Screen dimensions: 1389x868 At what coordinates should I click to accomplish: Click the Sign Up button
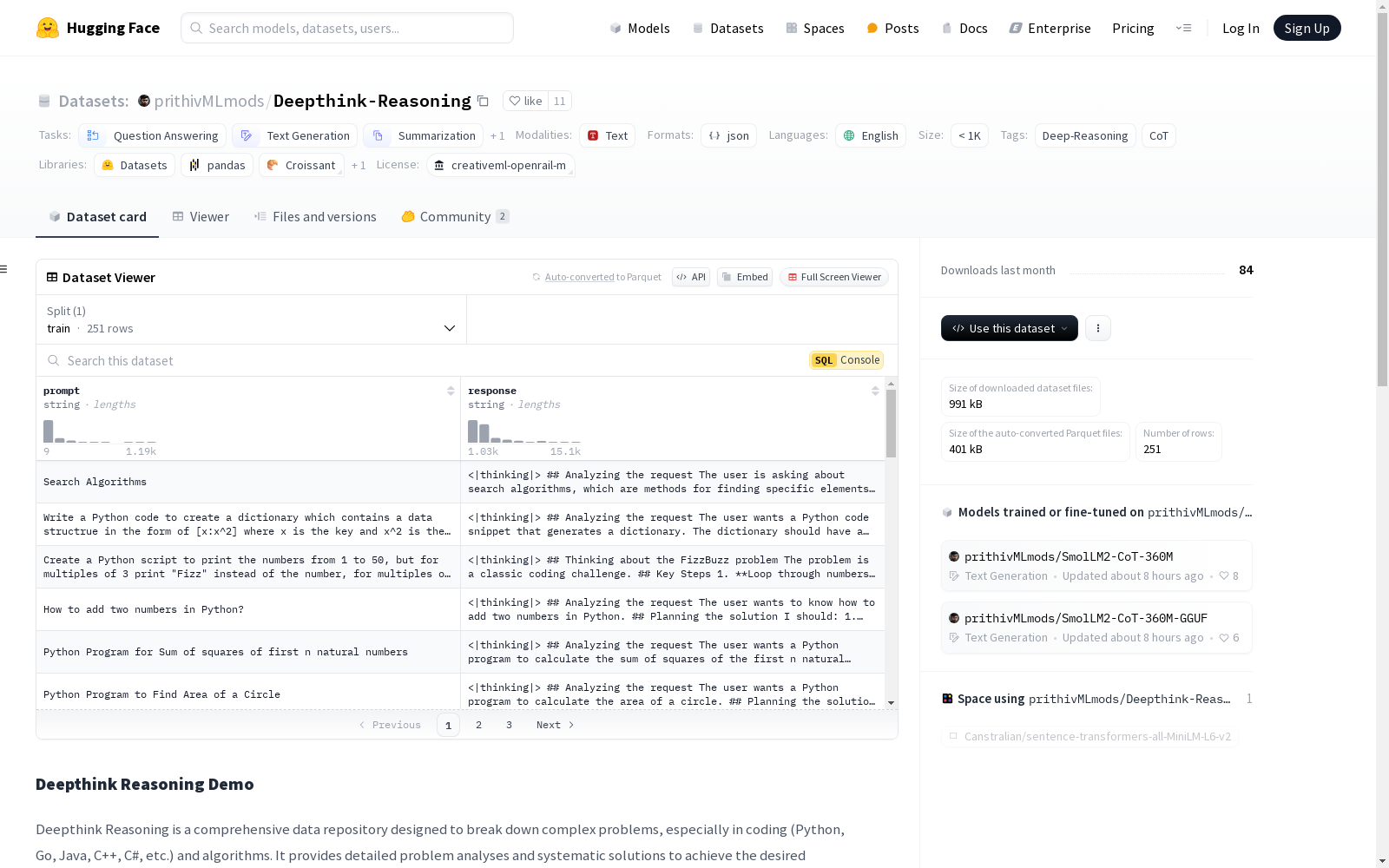point(1307,28)
